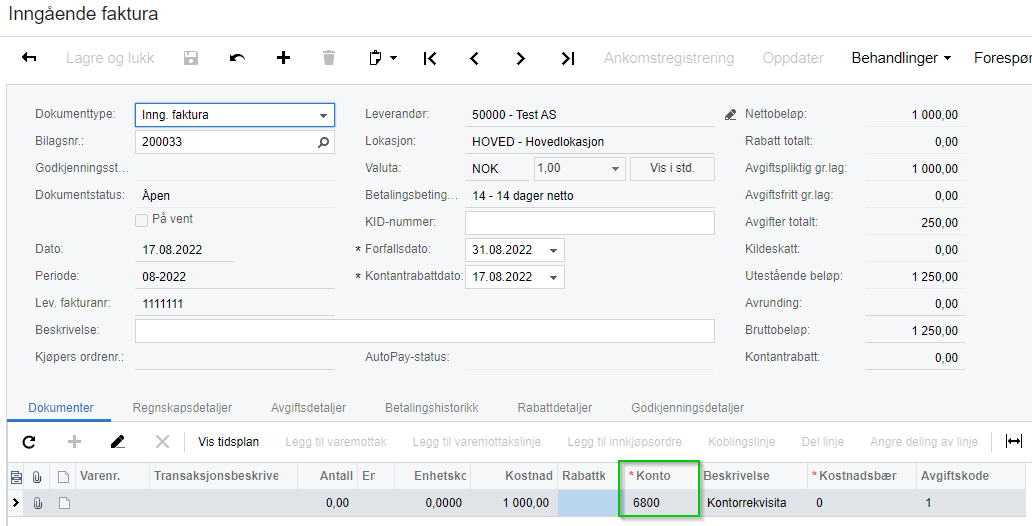This screenshot has width=1032, height=526.
Task: Click the paperclip icon in grid header
Action: click(x=38, y=476)
